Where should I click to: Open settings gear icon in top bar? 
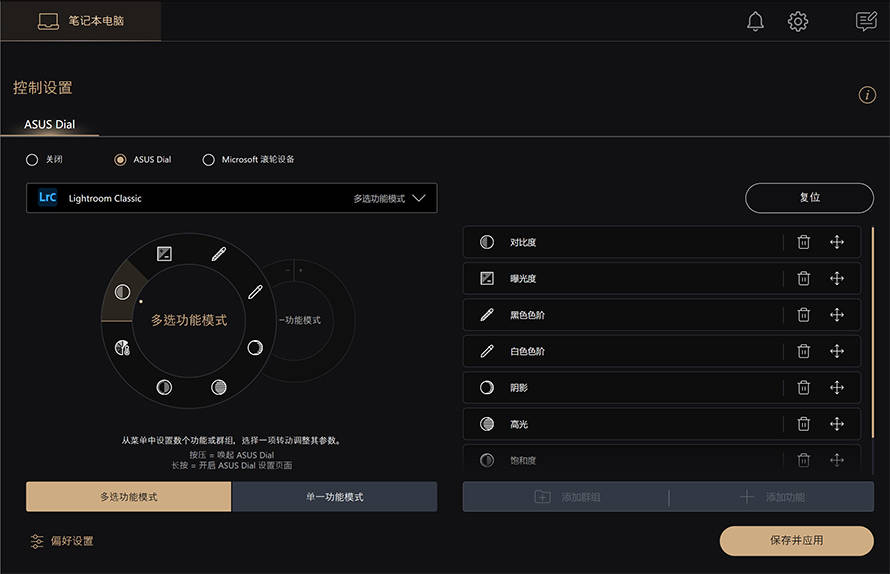click(797, 21)
